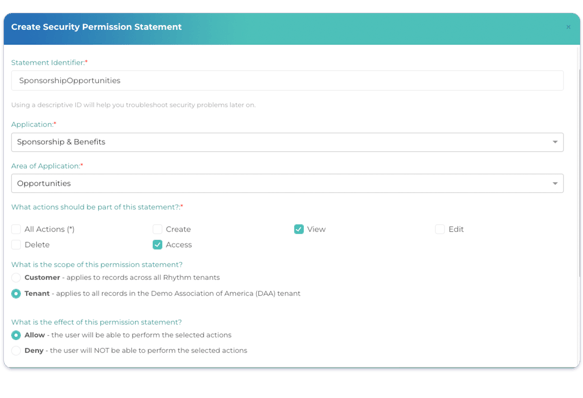Viewport: 583px width, 398px height.
Task: Click the Deny option label text
Action: coord(34,350)
